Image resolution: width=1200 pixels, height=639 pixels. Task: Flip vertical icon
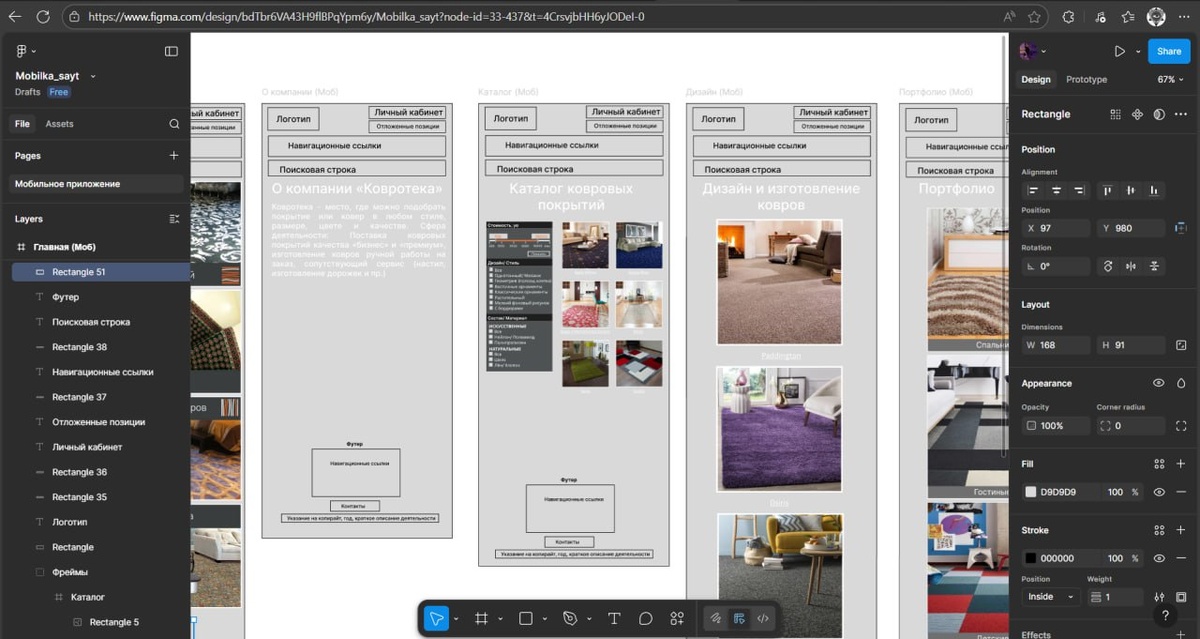(1154, 266)
